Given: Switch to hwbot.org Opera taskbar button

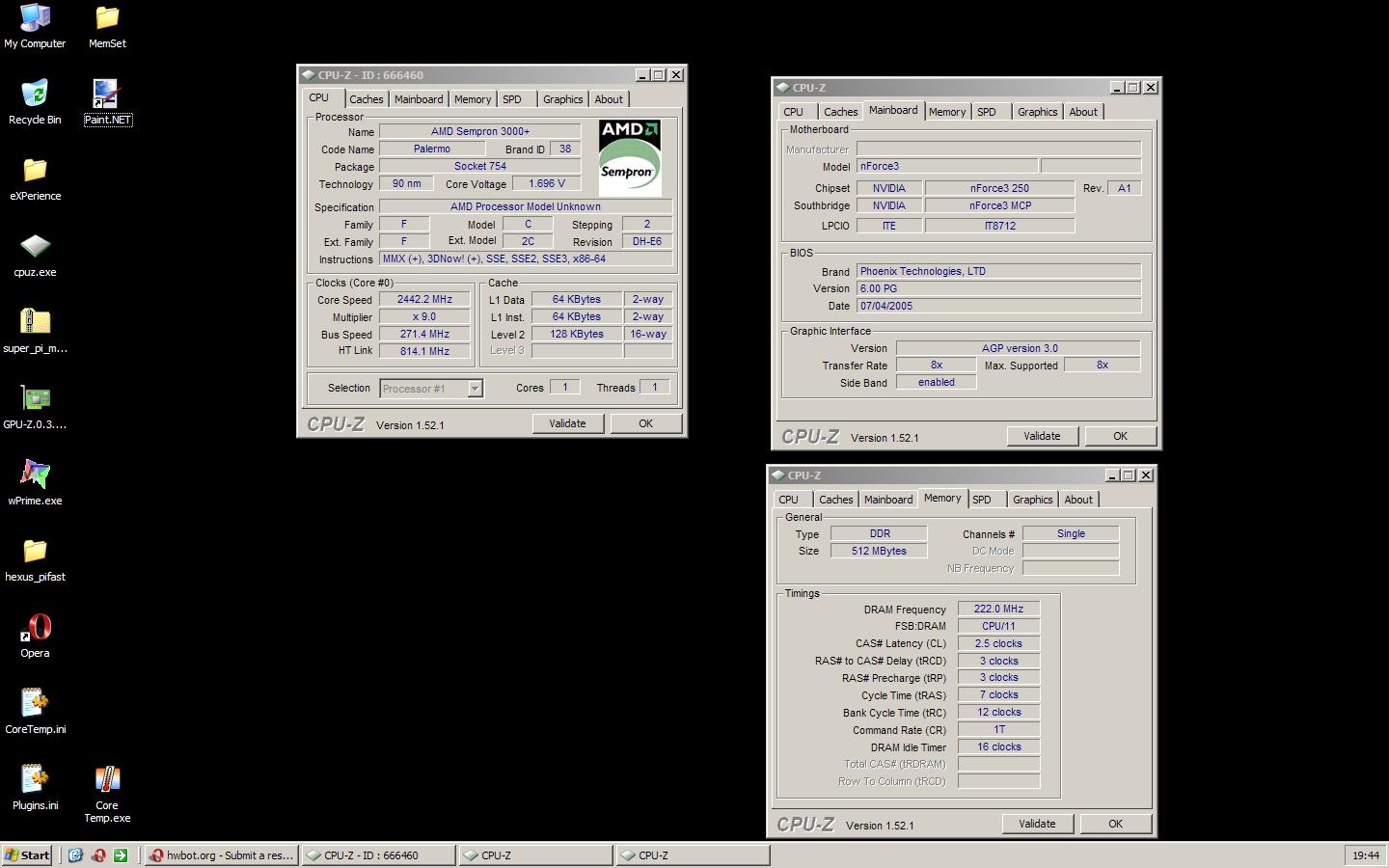Looking at the screenshot, I should tap(221, 855).
